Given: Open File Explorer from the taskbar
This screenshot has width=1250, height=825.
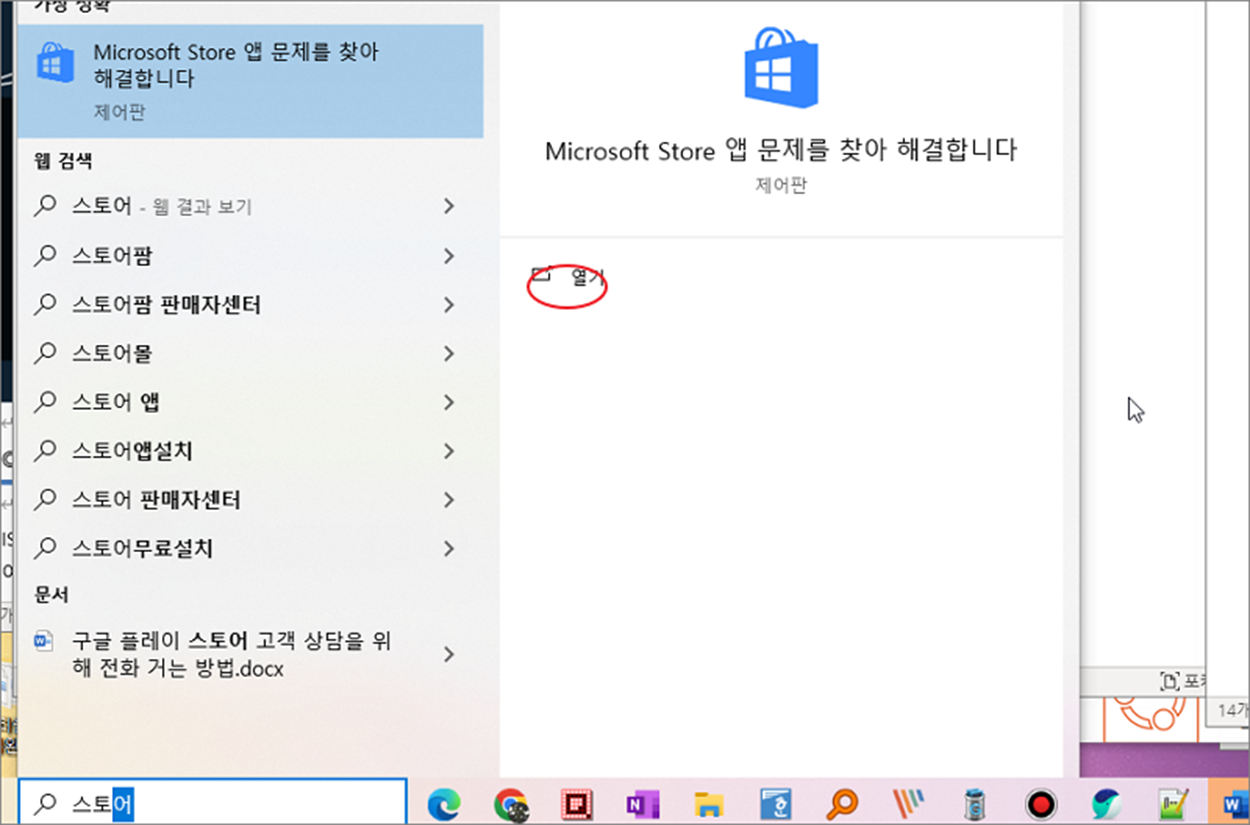Looking at the screenshot, I should click(709, 804).
